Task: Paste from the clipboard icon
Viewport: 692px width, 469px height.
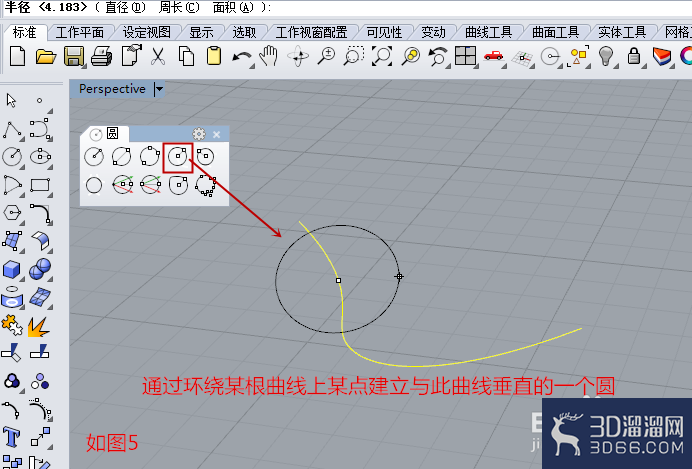Action: tap(214, 56)
